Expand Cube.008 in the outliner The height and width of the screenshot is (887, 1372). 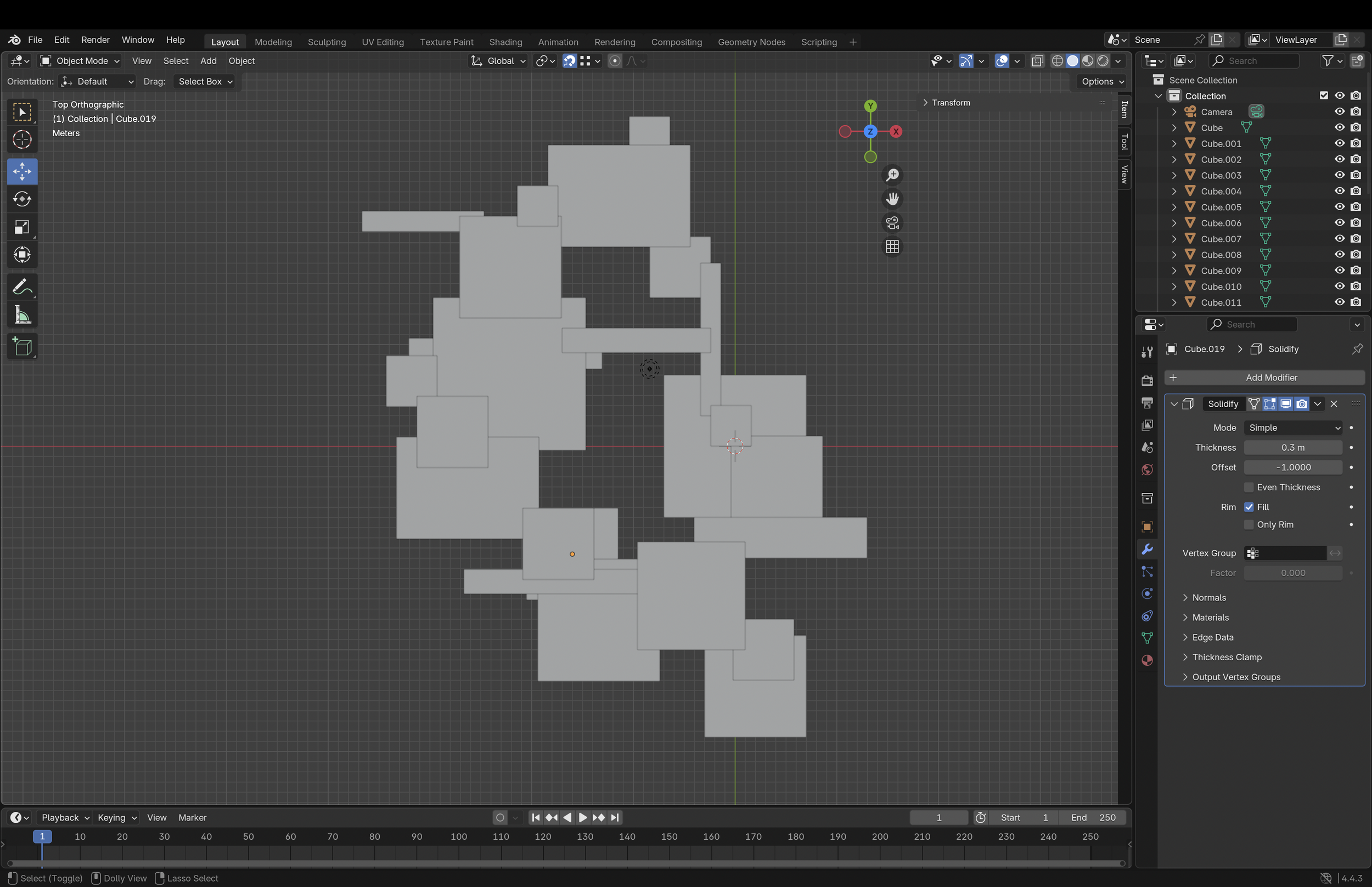pyautogui.click(x=1174, y=255)
